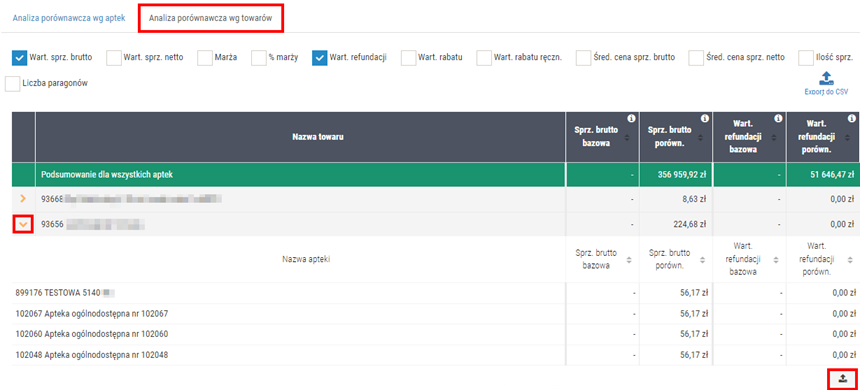Uncheck Wart. sprz. brutto checkbox
The height and width of the screenshot is (390, 860).
coord(19,58)
